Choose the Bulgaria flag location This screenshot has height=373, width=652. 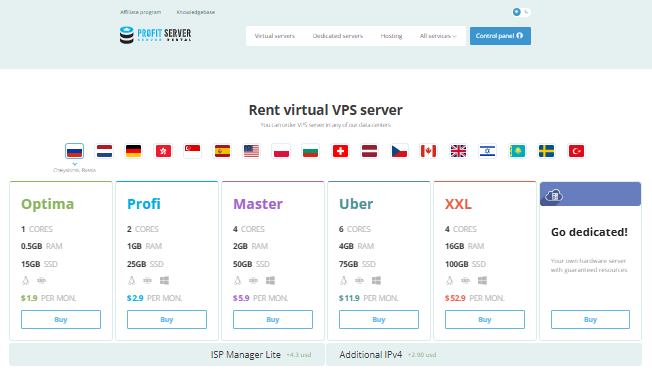[311, 151]
